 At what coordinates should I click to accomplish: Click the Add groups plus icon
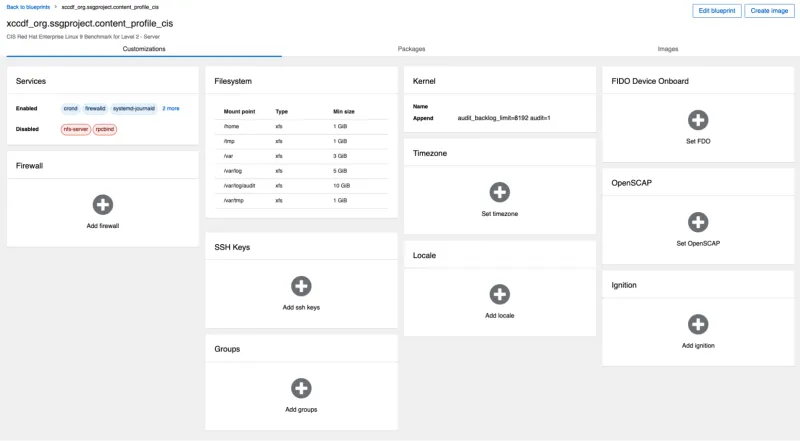[301, 388]
